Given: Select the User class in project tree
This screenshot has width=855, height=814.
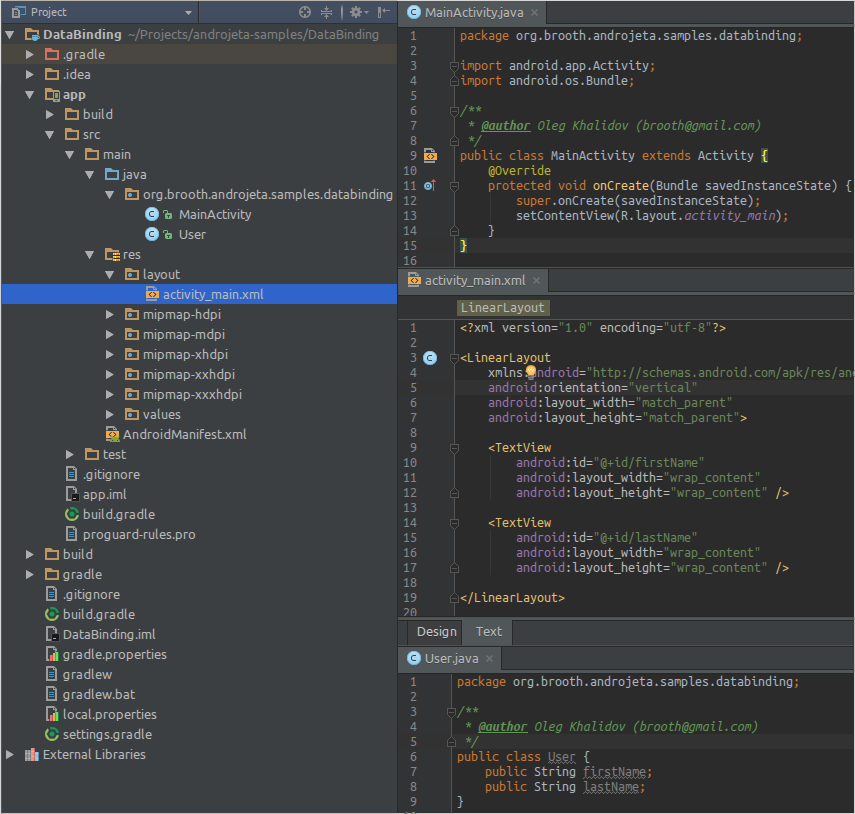Looking at the screenshot, I should click(191, 234).
